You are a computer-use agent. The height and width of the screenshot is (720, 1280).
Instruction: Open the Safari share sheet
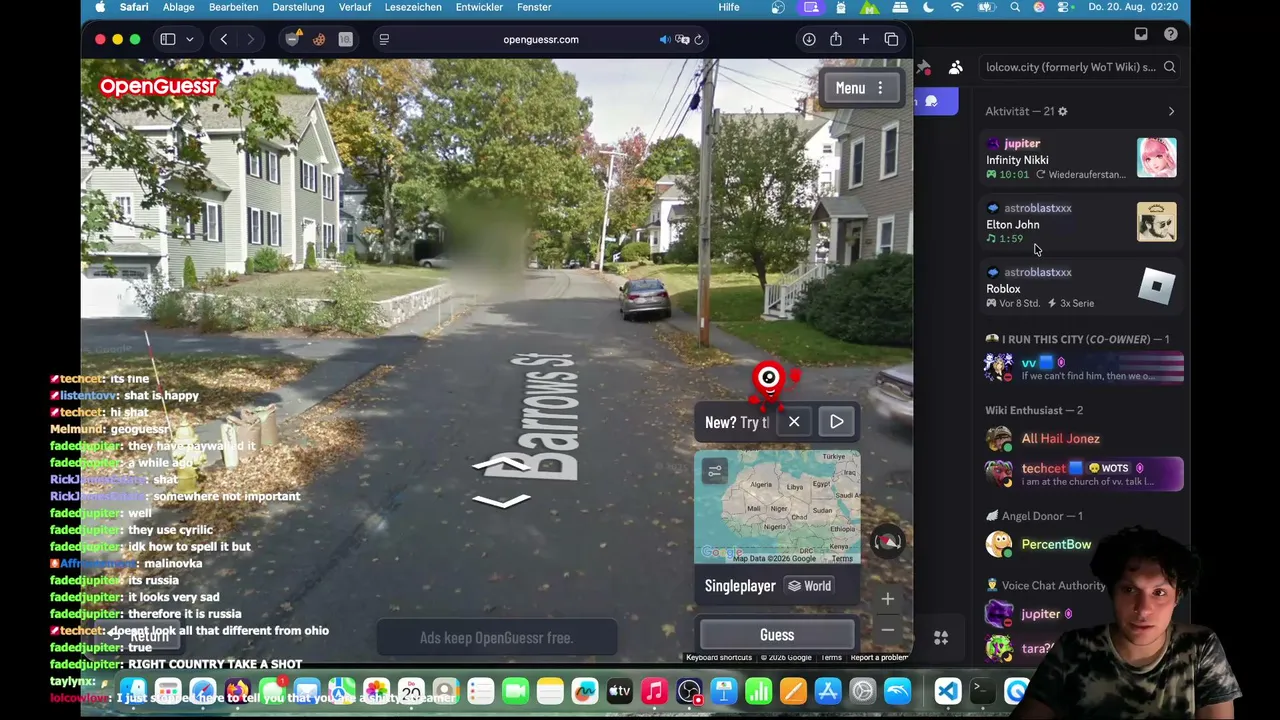point(836,39)
